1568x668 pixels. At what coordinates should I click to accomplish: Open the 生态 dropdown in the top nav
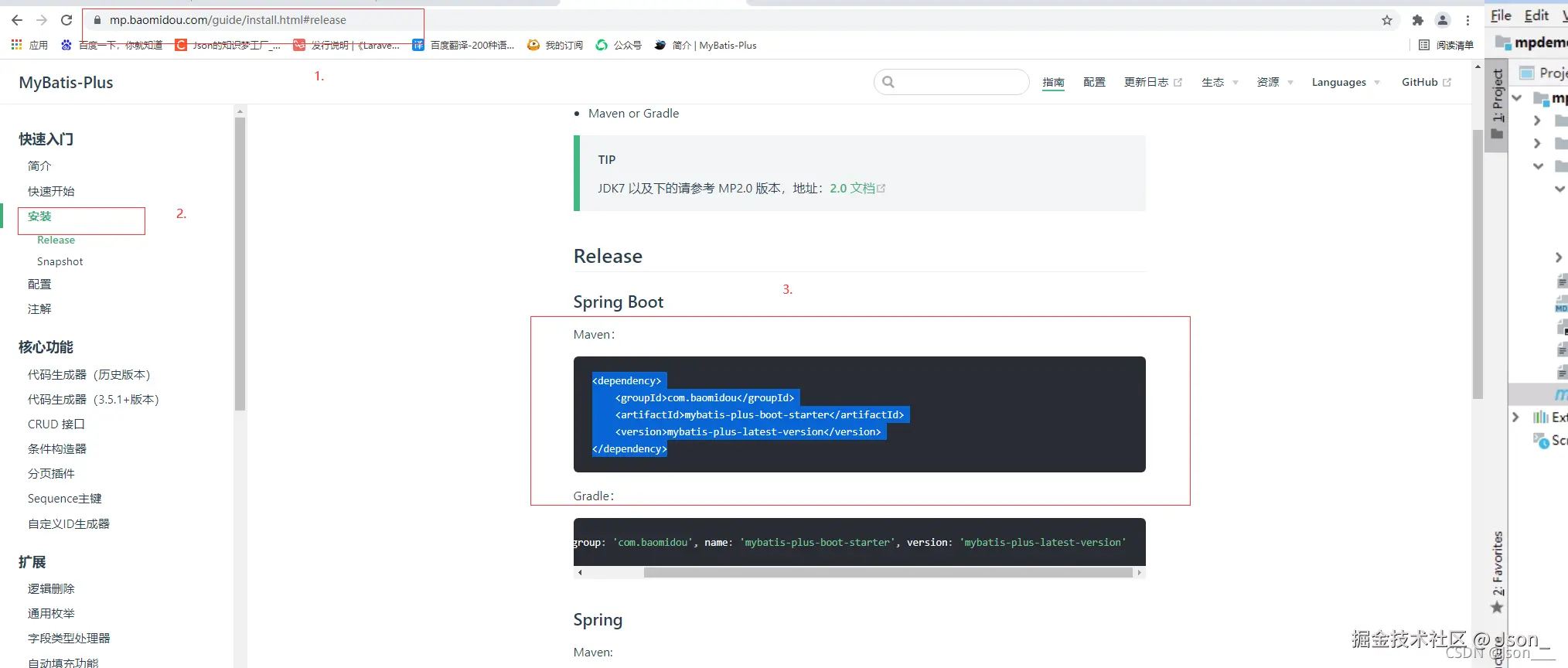1219,83
